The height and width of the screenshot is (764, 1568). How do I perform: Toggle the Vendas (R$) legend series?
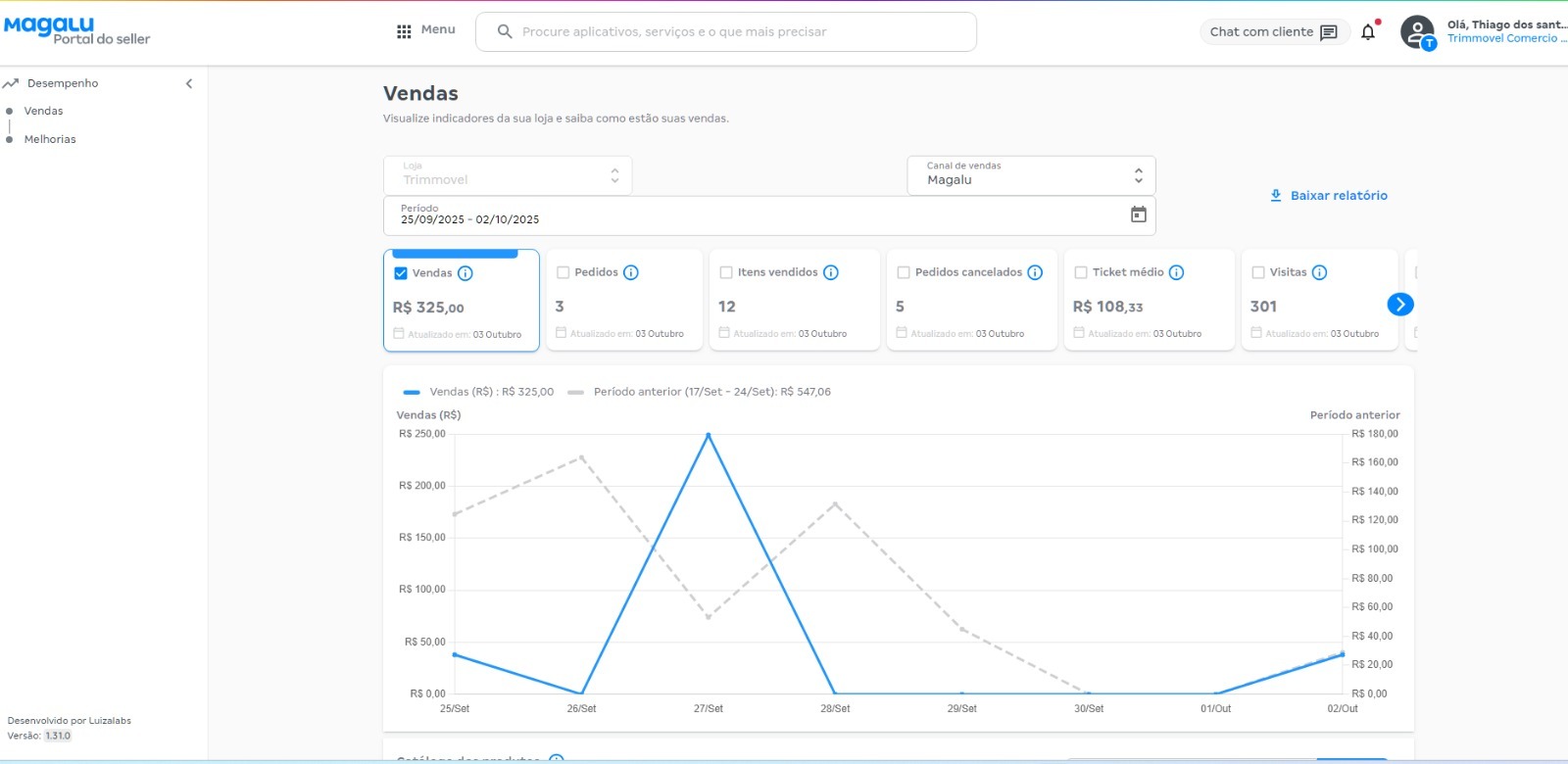(x=478, y=392)
